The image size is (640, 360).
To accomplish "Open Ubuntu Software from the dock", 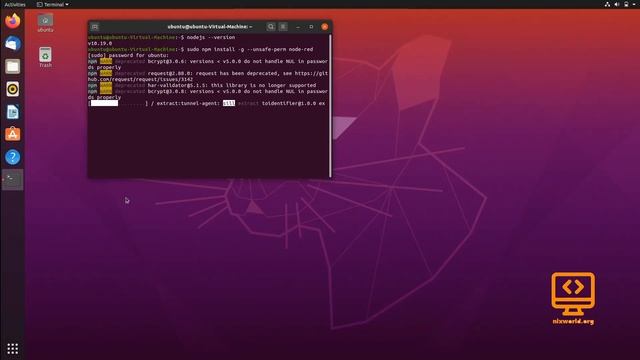I will pyautogui.click(x=13, y=134).
